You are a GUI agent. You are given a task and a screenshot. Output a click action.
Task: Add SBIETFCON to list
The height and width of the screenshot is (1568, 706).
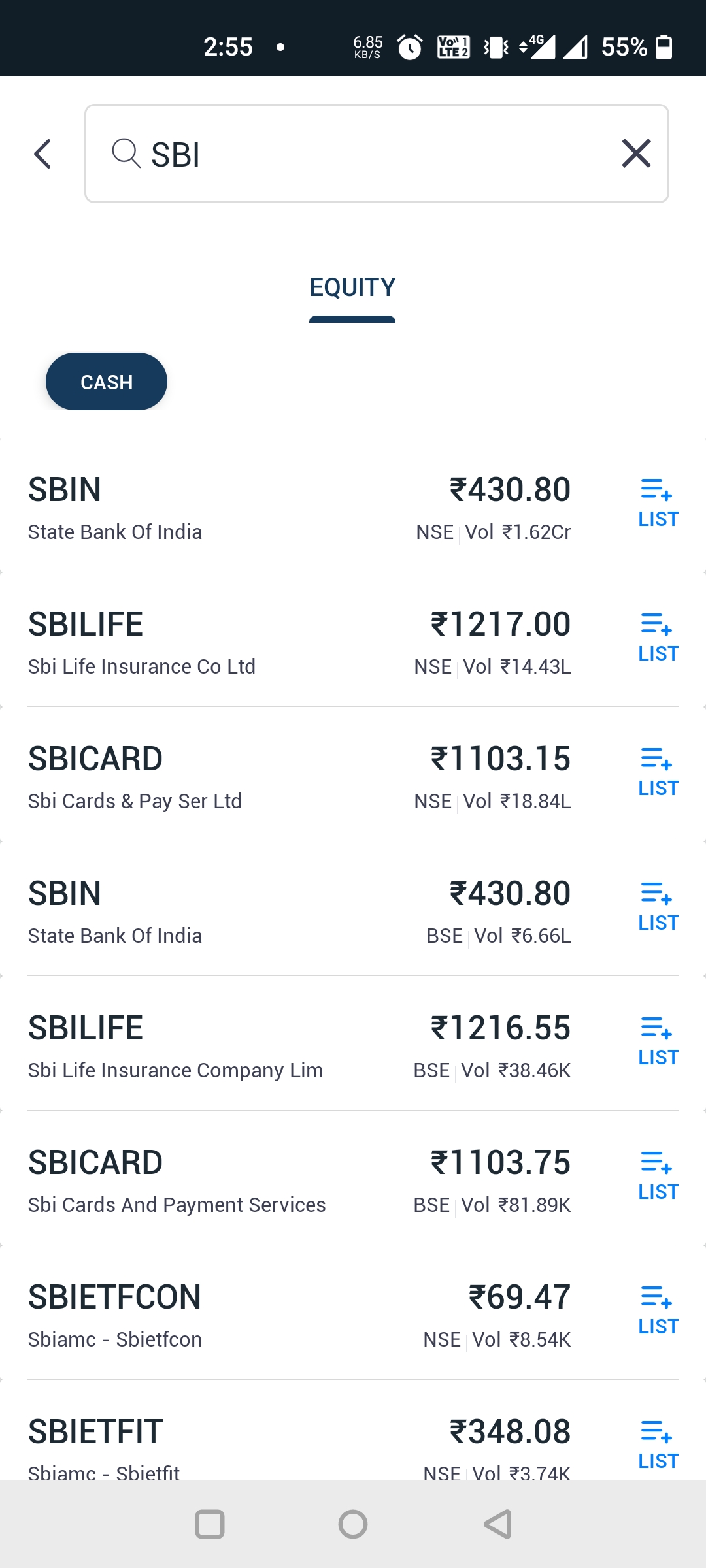pos(658,1311)
